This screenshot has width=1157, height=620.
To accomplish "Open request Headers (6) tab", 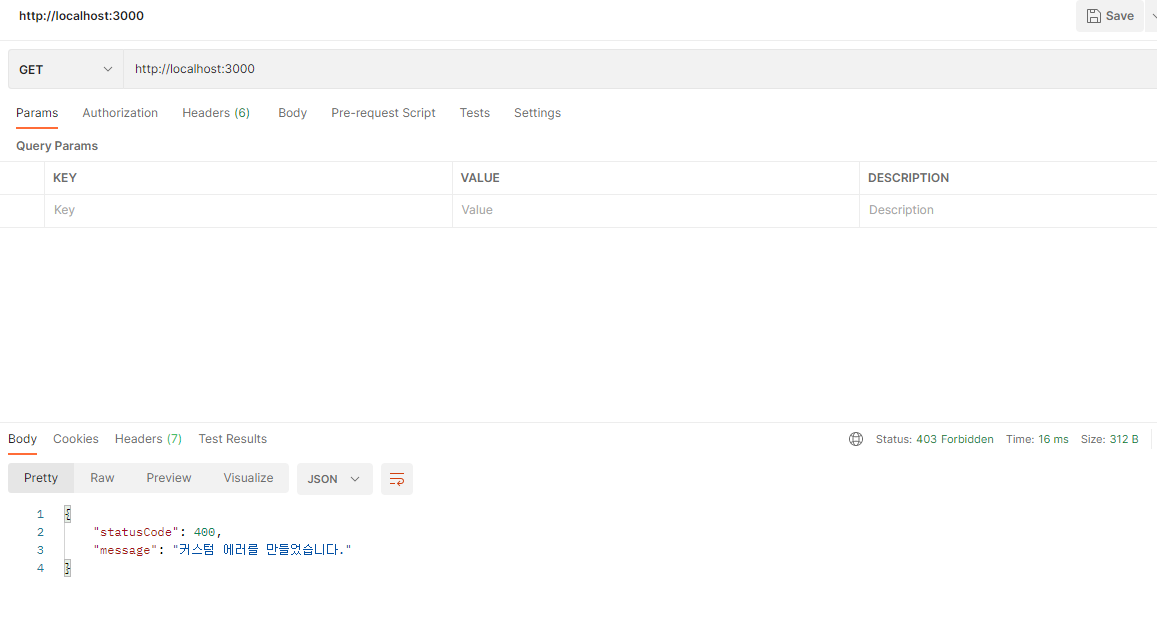I will pyautogui.click(x=216, y=113).
